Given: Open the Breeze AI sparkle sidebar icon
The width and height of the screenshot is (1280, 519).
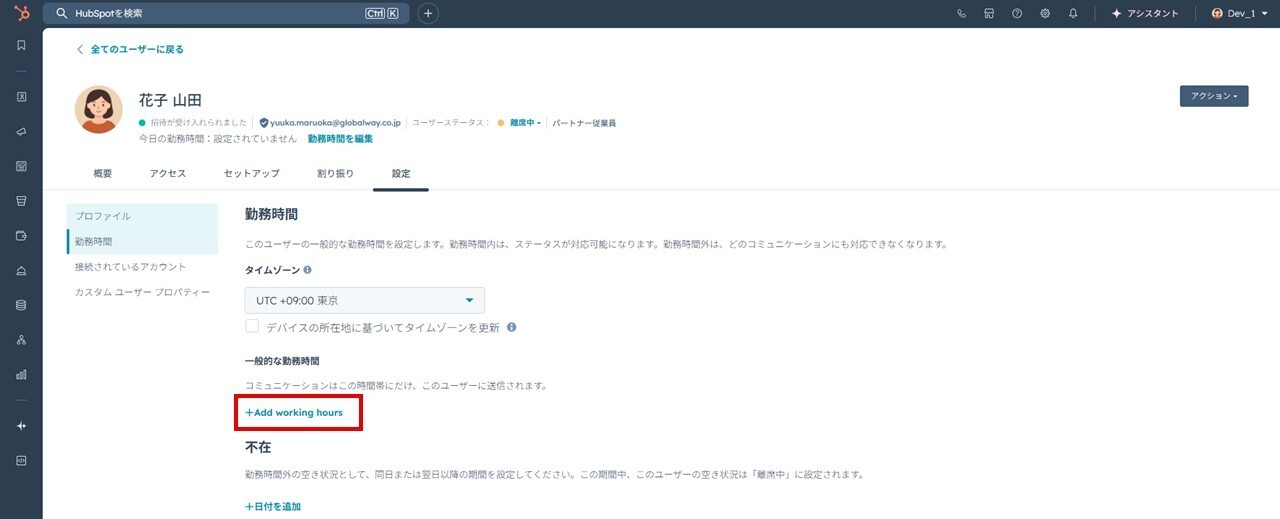Looking at the screenshot, I should pyautogui.click(x=21, y=426).
